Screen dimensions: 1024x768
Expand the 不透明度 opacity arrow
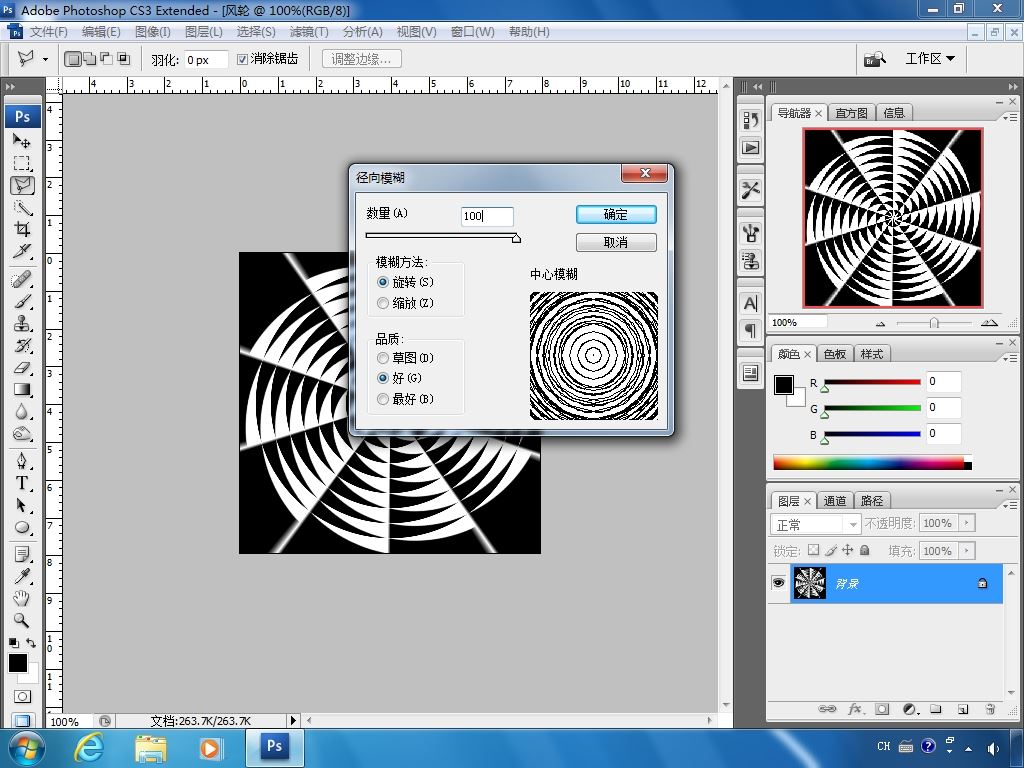(966, 523)
